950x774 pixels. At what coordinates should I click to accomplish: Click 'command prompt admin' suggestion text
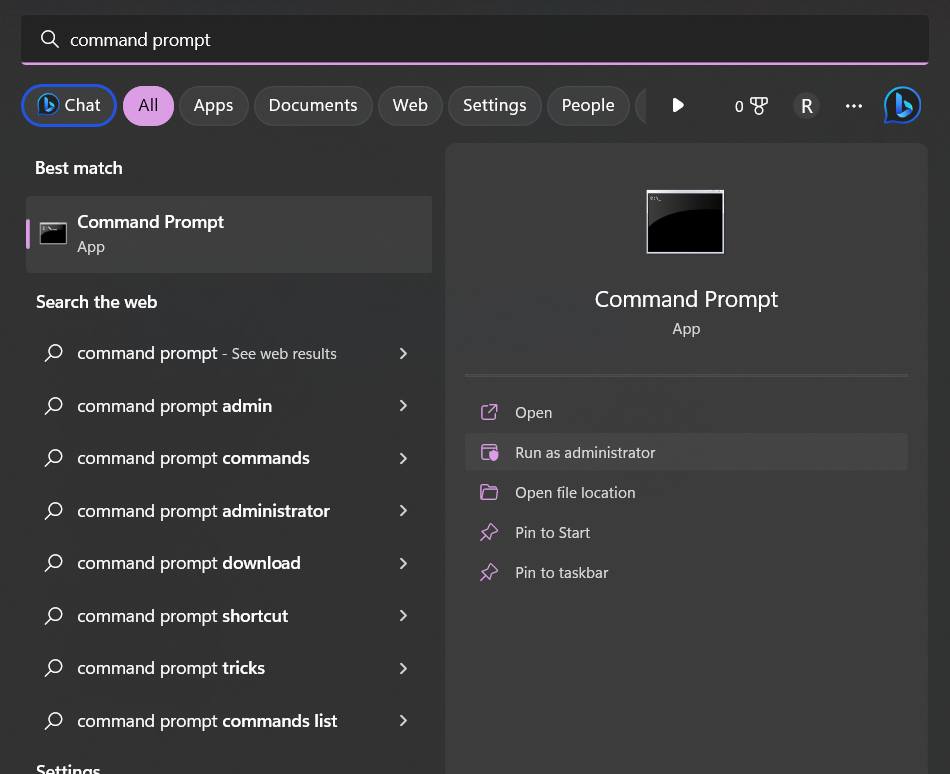(174, 406)
